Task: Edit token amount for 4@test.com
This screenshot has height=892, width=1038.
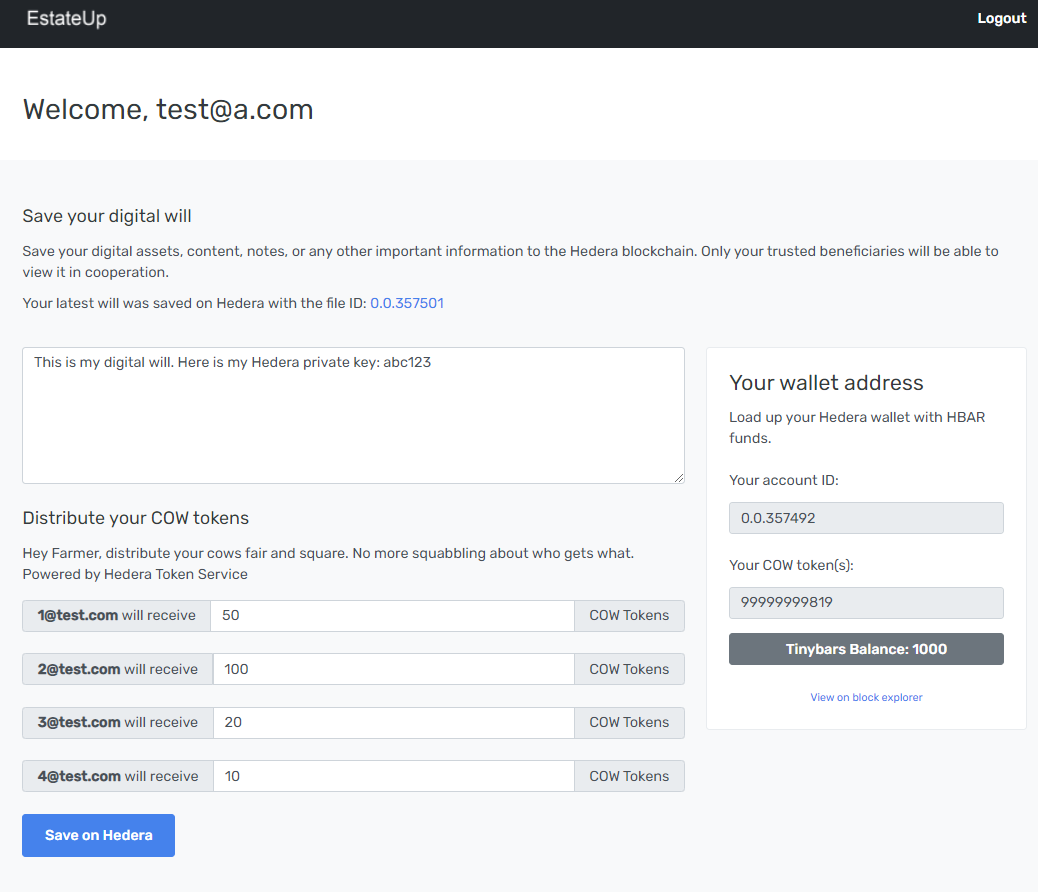Action: [392, 776]
